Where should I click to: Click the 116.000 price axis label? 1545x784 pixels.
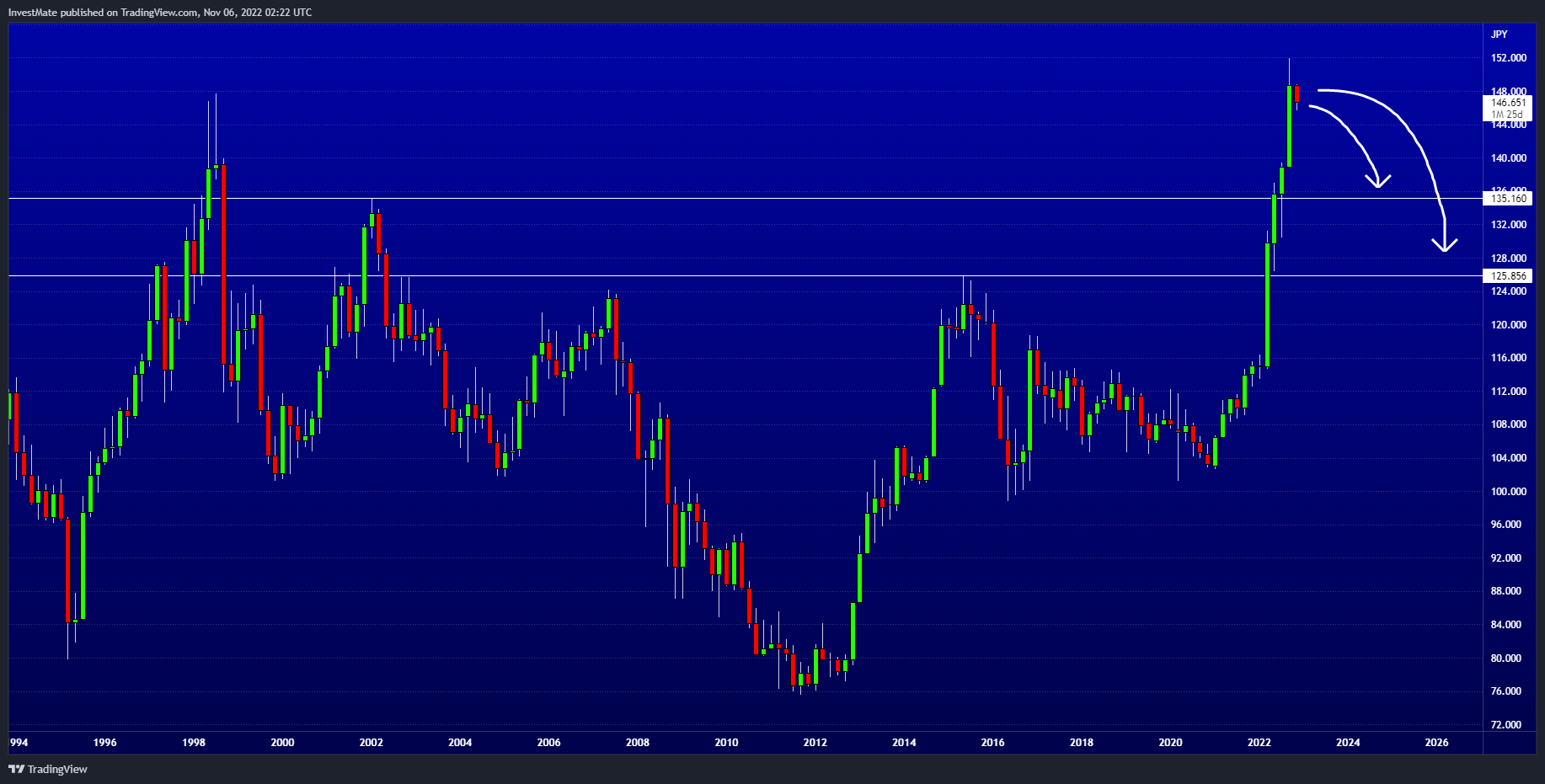1508,358
